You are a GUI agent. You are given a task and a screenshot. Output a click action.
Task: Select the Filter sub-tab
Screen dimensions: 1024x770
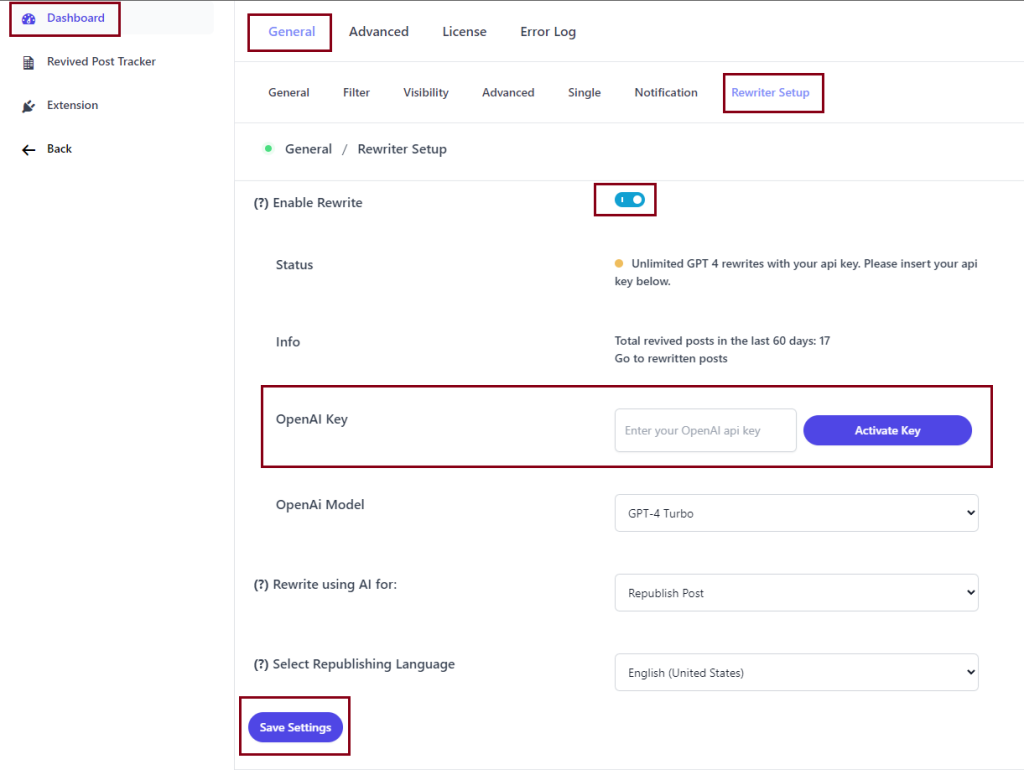coord(356,93)
